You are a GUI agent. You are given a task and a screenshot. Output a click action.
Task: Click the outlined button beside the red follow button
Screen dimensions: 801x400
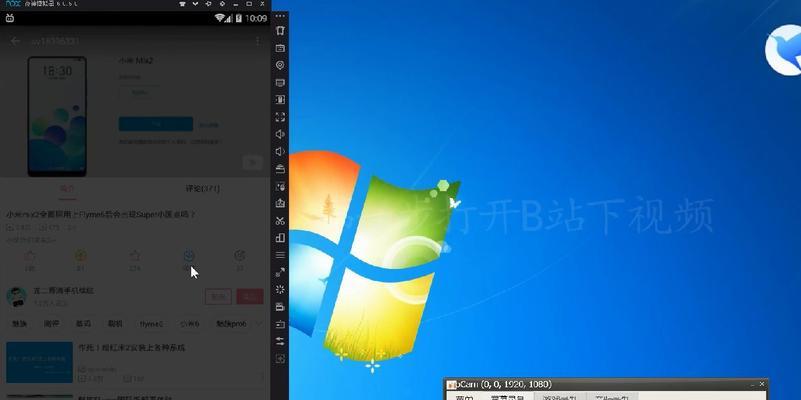click(218, 297)
